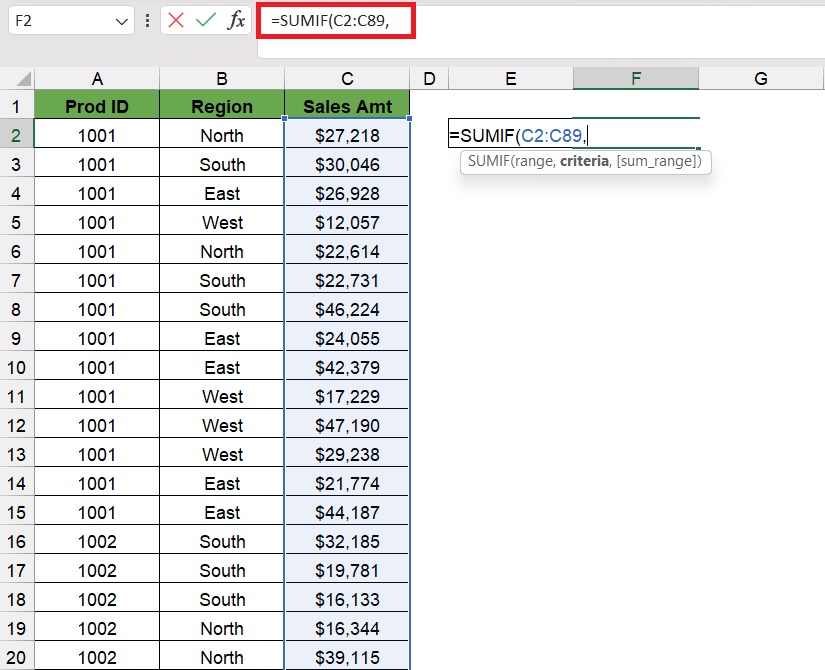Image resolution: width=825 pixels, height=670 pixels.
Task: Select row 10 header
Action: tap(16, 367)
